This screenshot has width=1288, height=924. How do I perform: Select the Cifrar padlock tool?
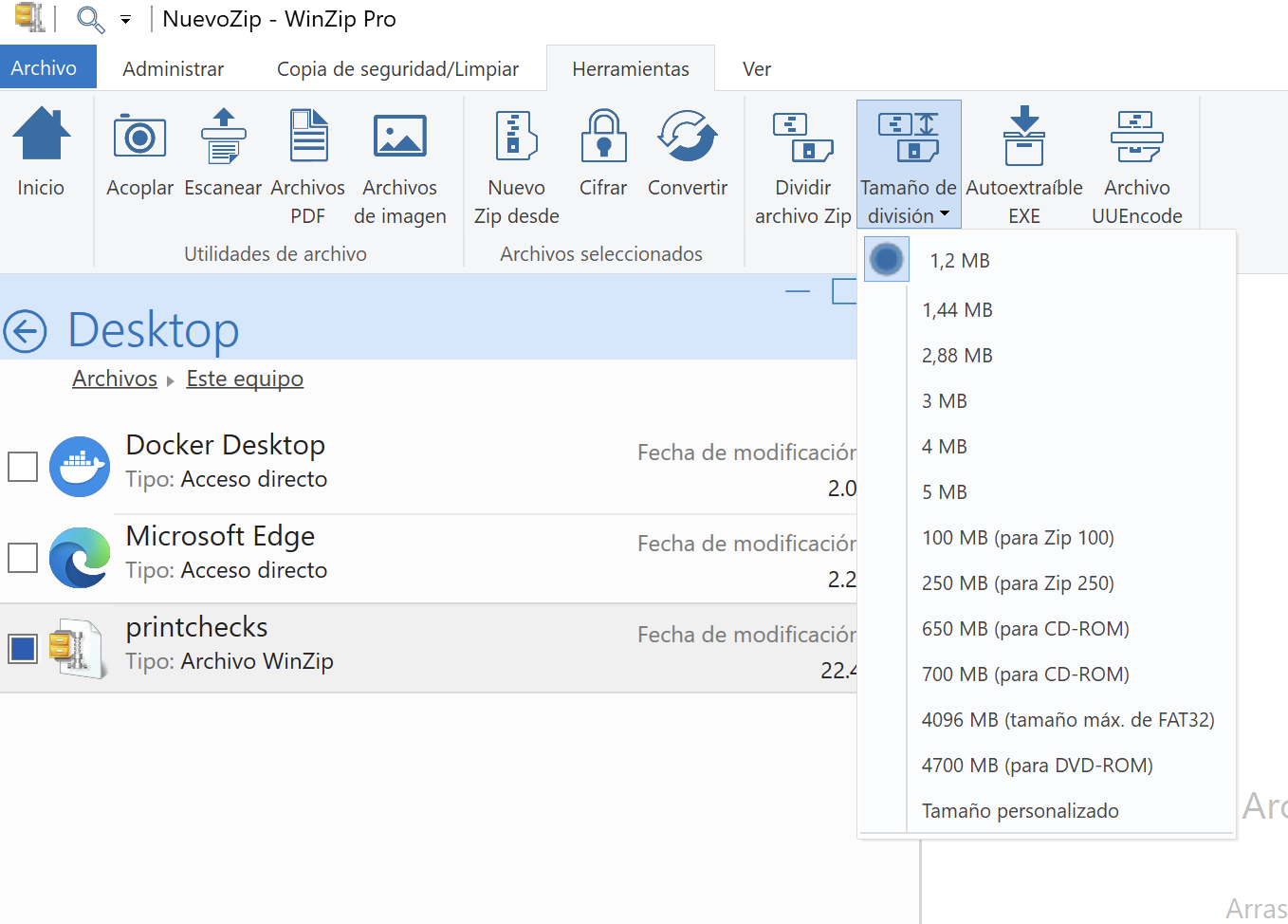click(x=603, y=152)
